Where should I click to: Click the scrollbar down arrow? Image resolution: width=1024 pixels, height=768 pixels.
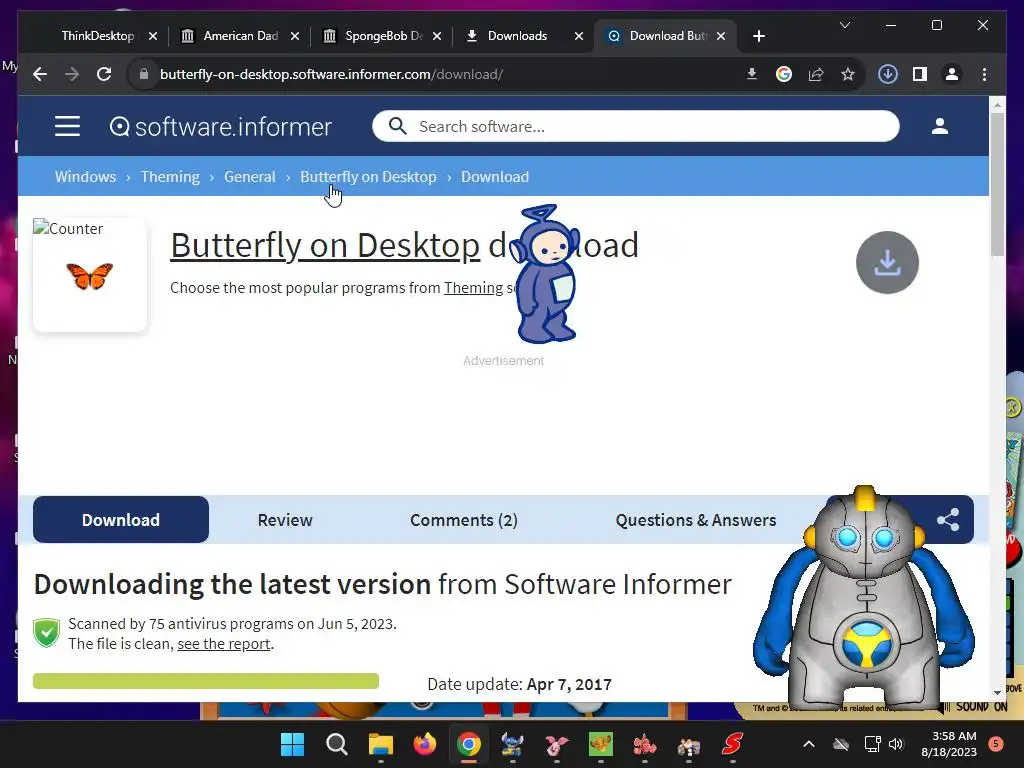pos(997,692)
